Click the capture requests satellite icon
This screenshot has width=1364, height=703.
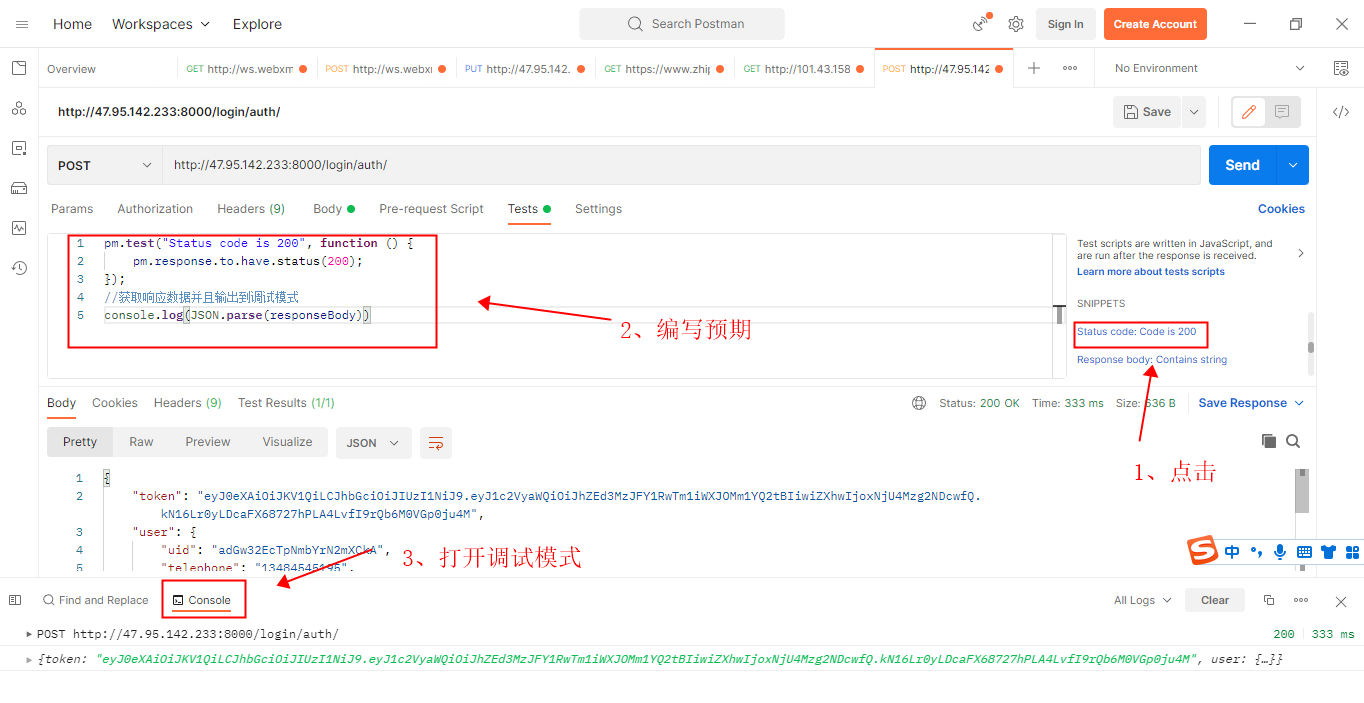981,24
